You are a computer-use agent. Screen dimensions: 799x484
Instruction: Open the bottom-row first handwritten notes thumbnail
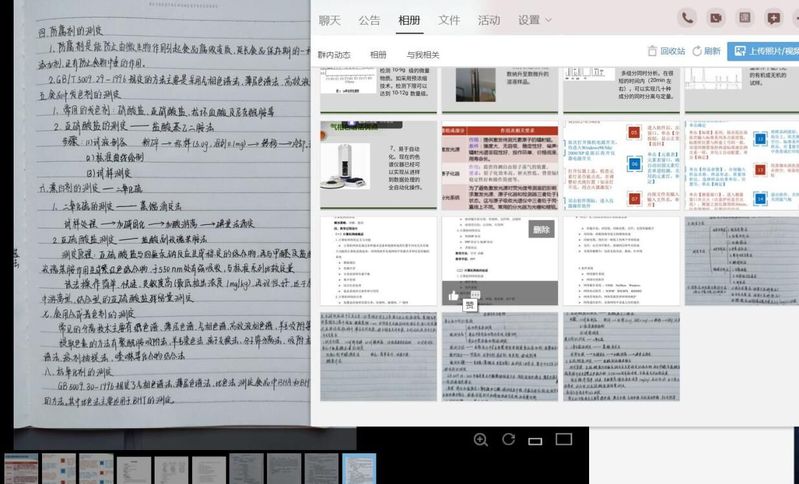378,356
